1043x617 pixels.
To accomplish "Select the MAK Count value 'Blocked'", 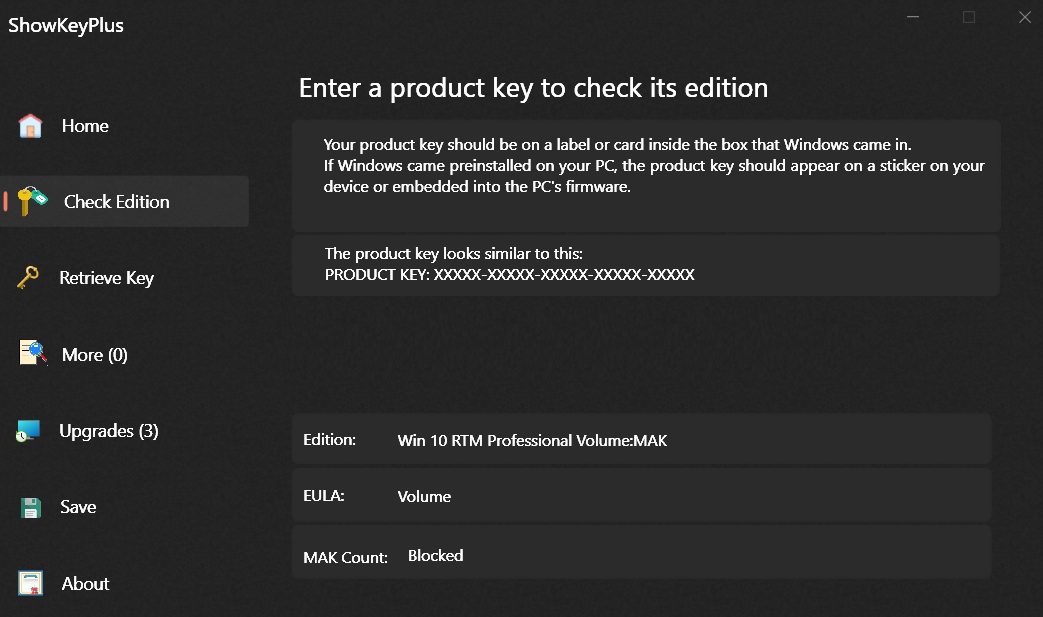I will click(436, 555).
